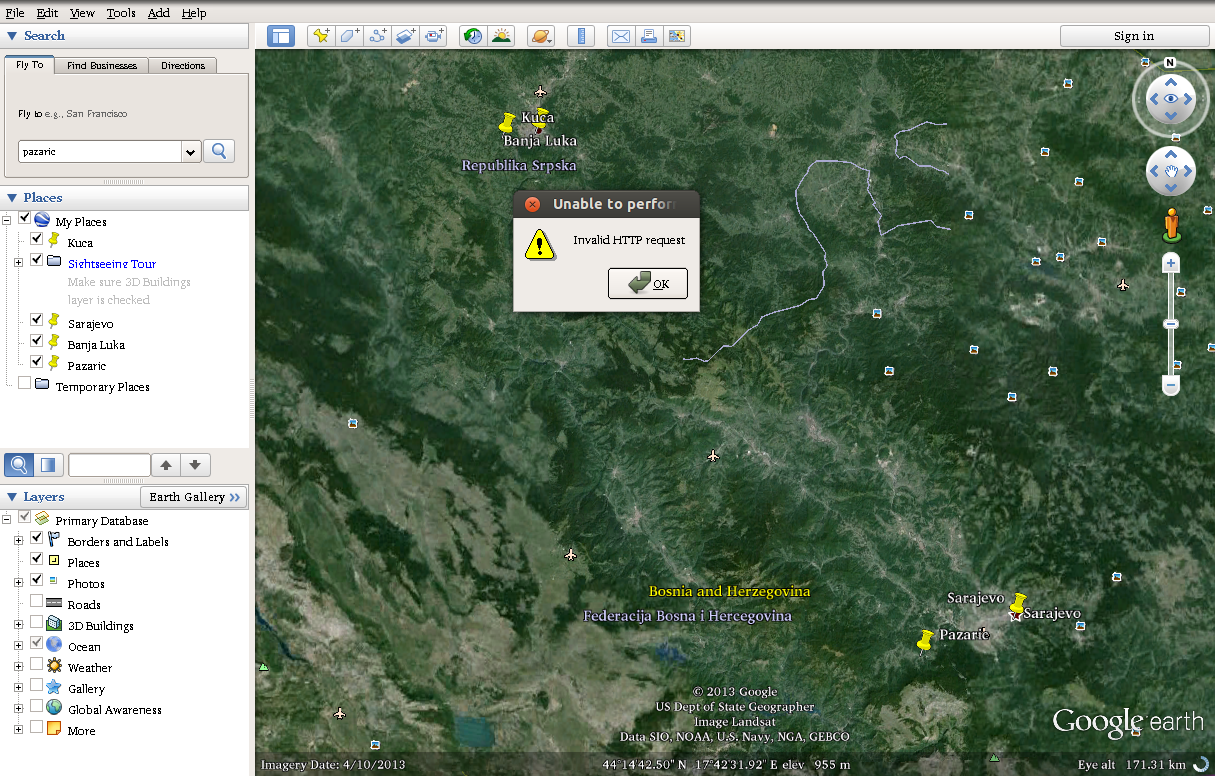The height and width of the screenshot is (776, 1215).
Task: Open the File menu
Action: point(15,13)
